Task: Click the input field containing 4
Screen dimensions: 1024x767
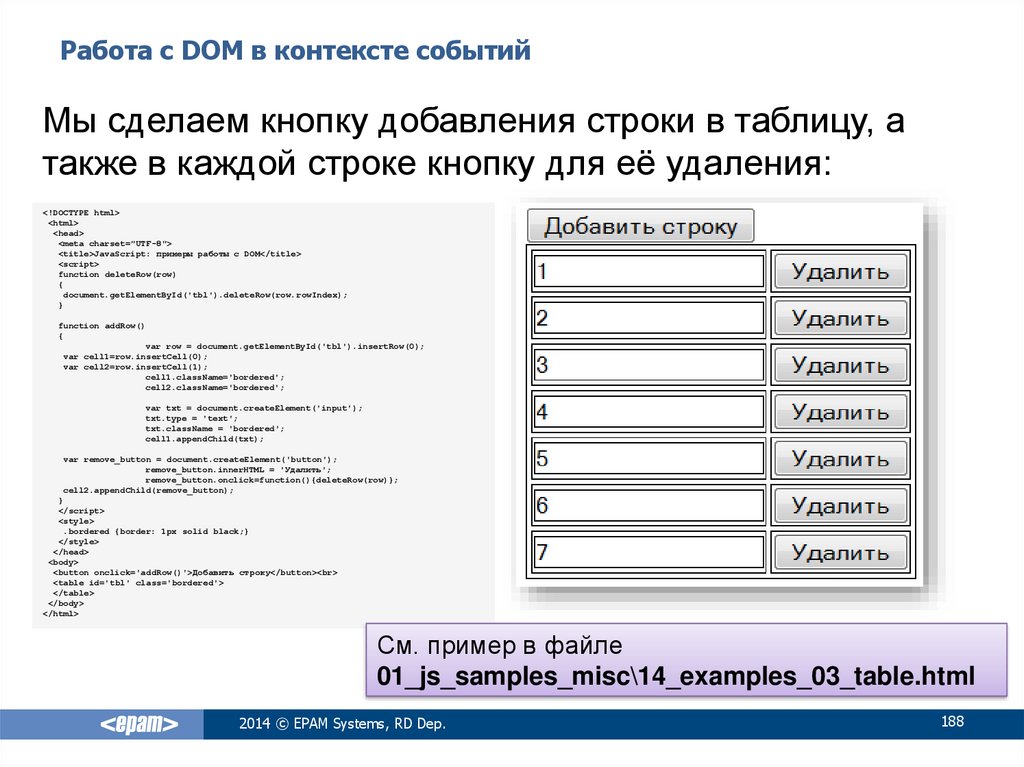Action: pos(648,412)
